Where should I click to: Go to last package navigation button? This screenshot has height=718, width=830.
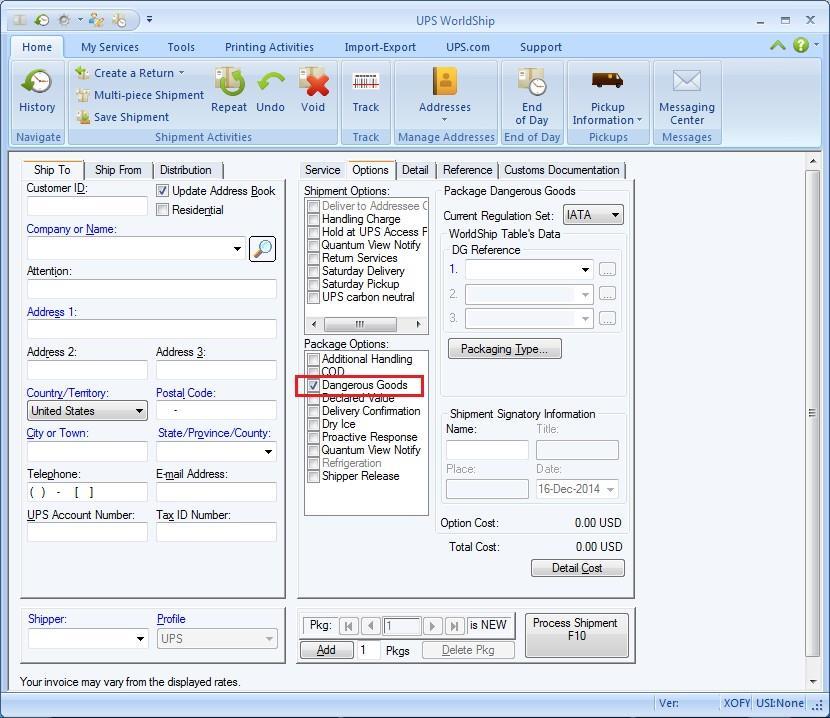coord(455,626)
